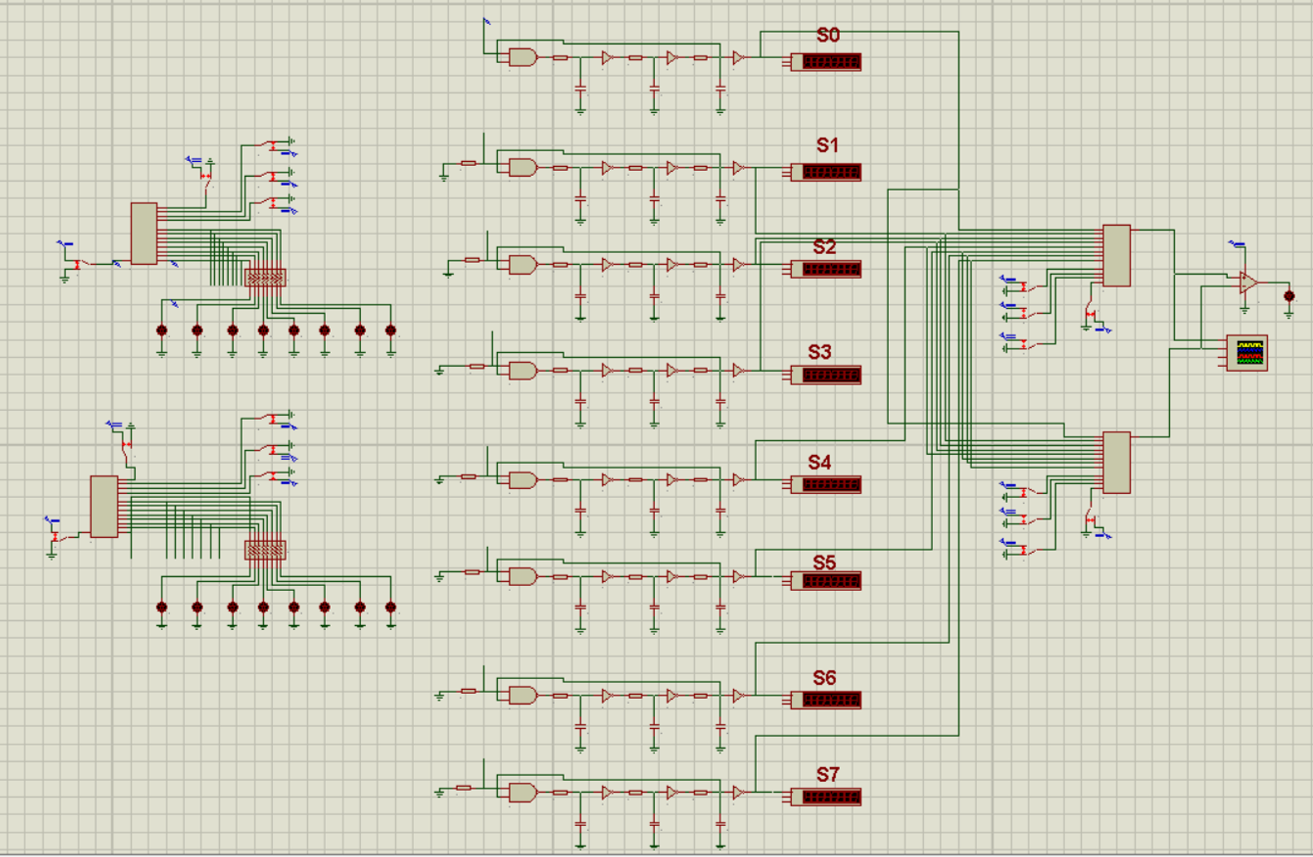Select the S3 LED bargraph display
1313x857 pixels.
coord(825,375)
